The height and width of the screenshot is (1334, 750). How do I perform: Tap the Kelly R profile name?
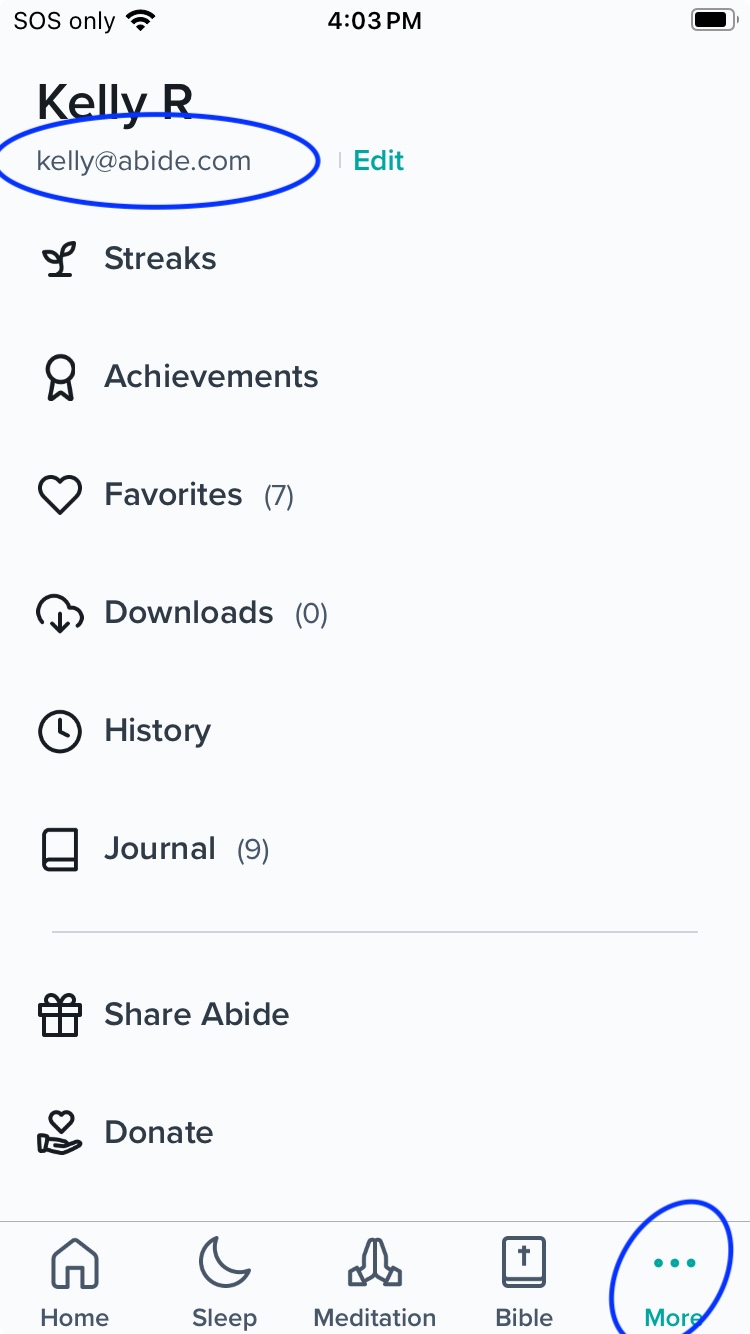pos(115,103)
